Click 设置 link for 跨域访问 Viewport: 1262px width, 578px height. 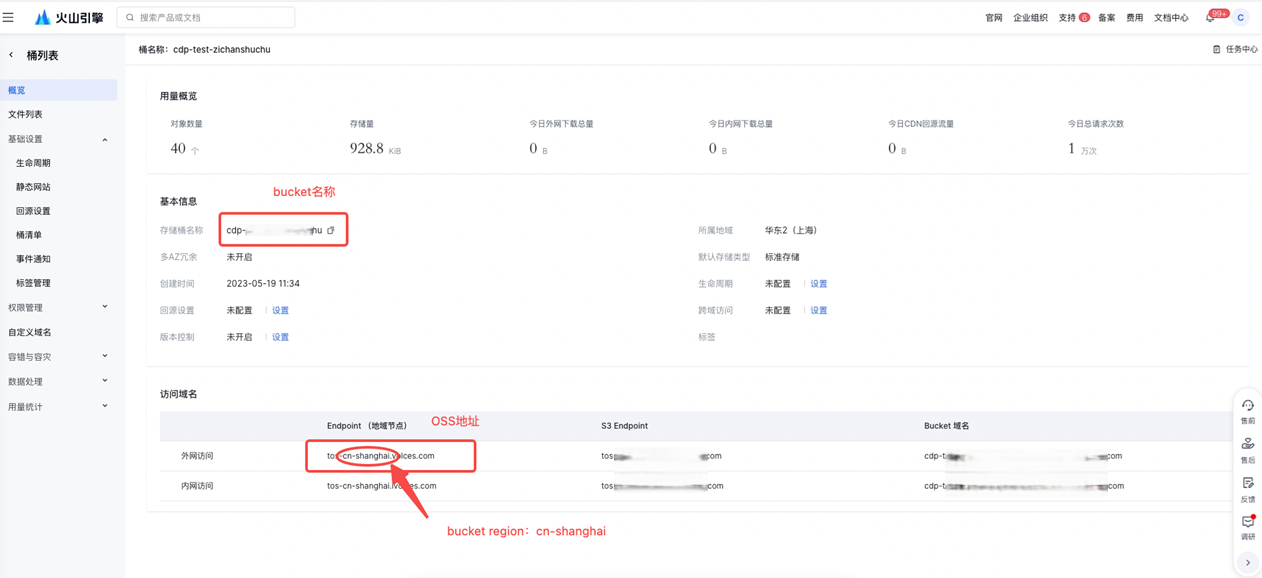(x=818, y=310)
